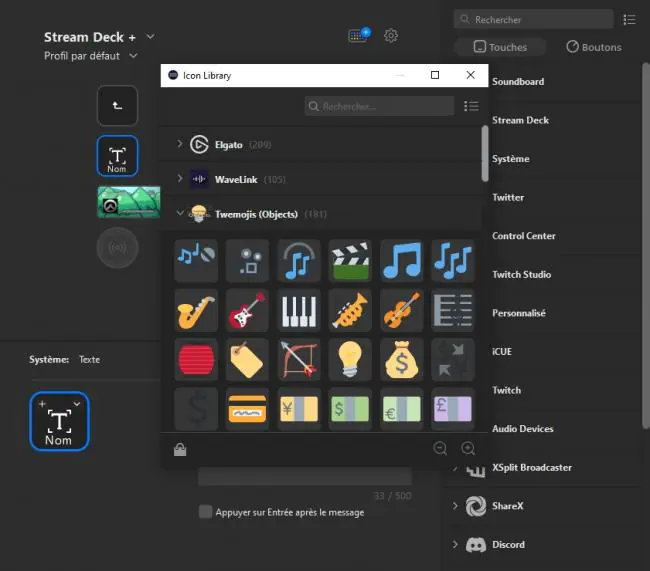Open the Stream Deck store icon

359,35
